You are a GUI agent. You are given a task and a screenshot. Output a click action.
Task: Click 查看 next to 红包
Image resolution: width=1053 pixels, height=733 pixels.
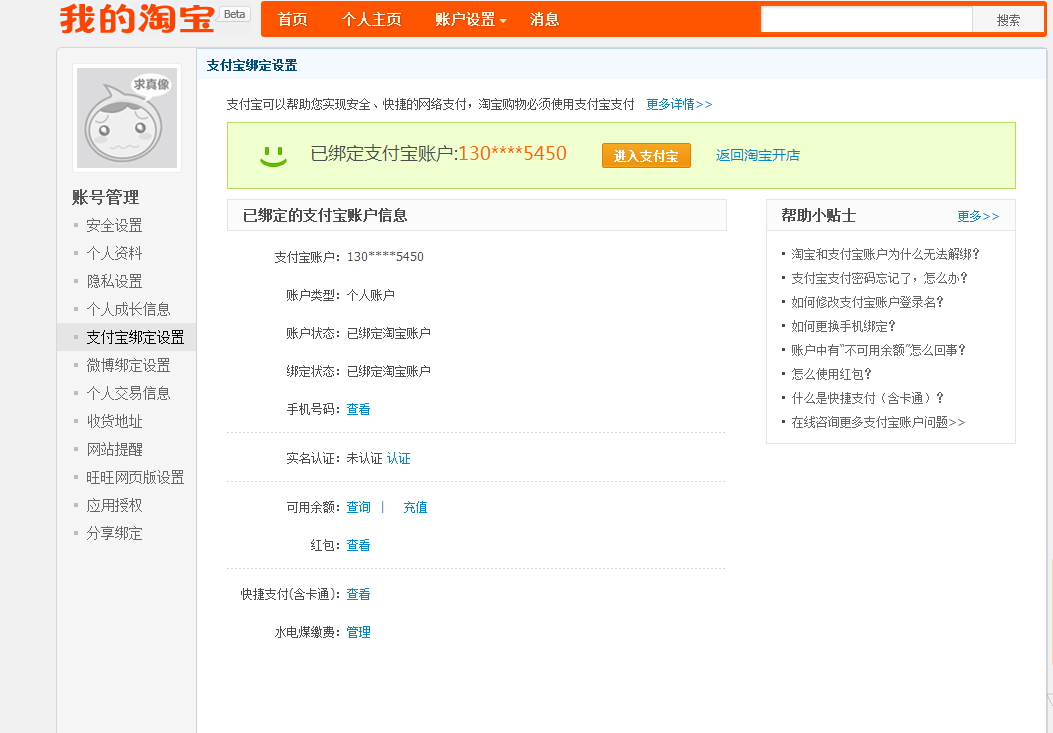tap(358, 546)
